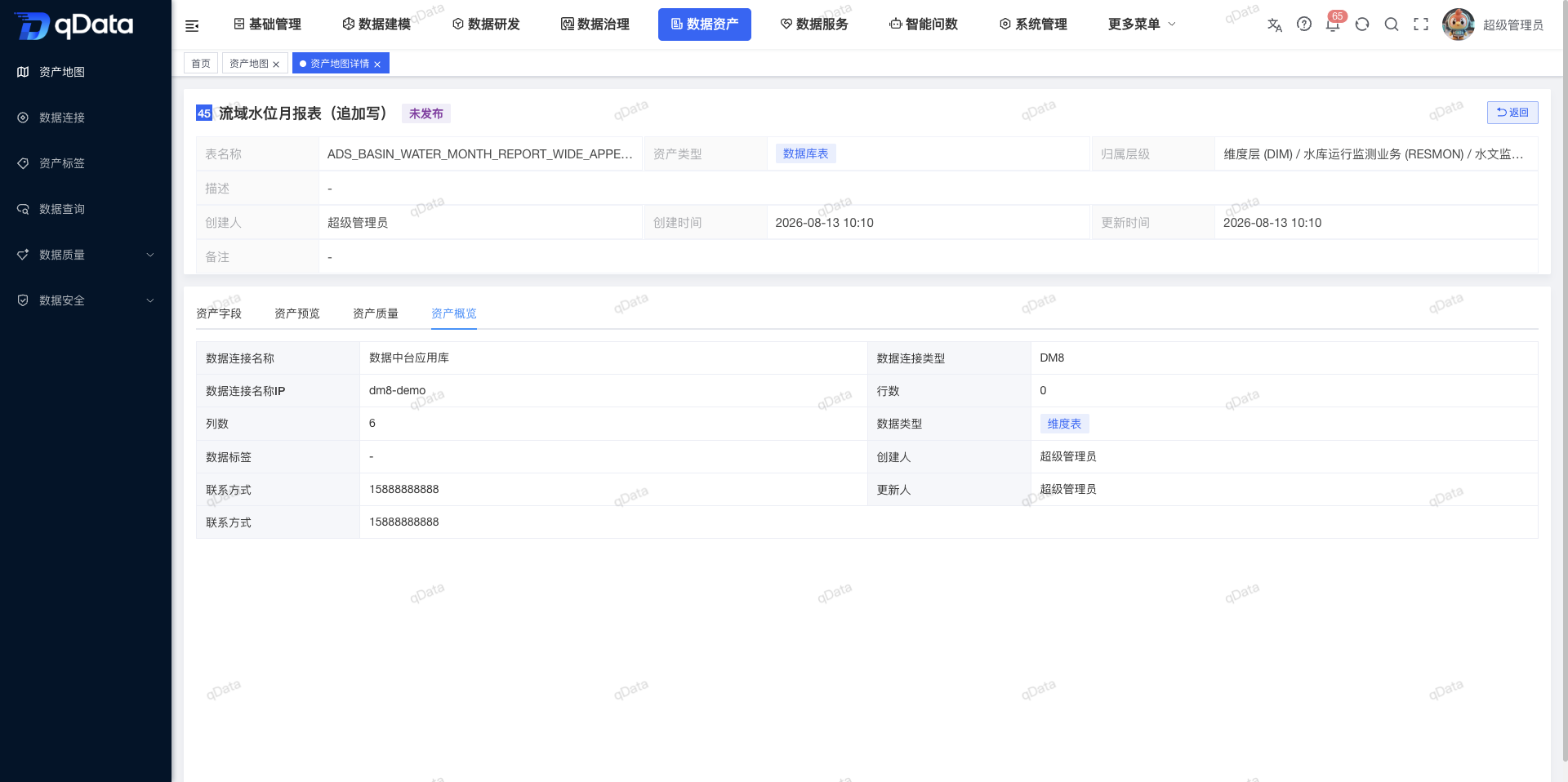Close the 资产地图详情 page tab

point(377,64)
